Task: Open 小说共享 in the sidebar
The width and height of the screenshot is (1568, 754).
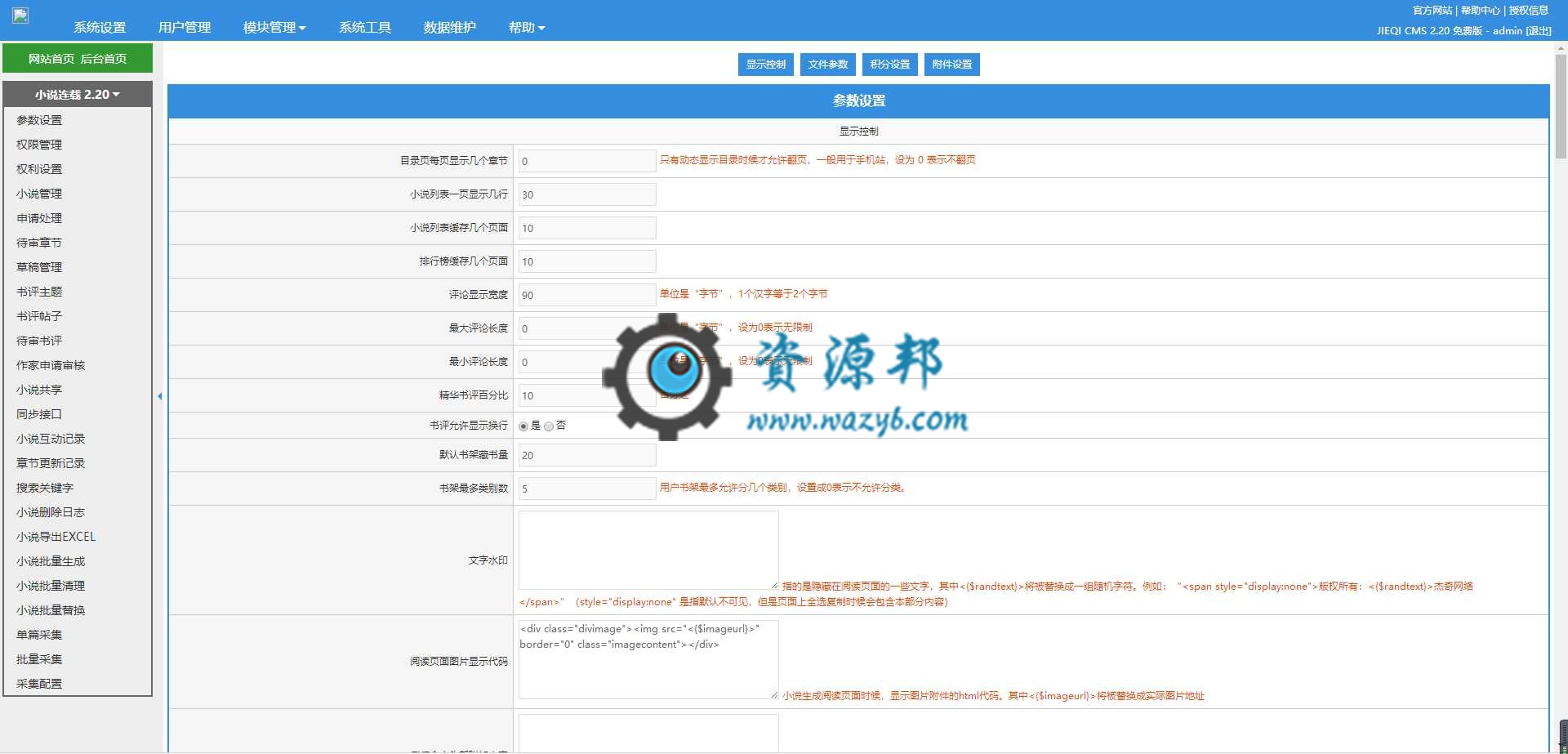Action: tap(39, 390)
